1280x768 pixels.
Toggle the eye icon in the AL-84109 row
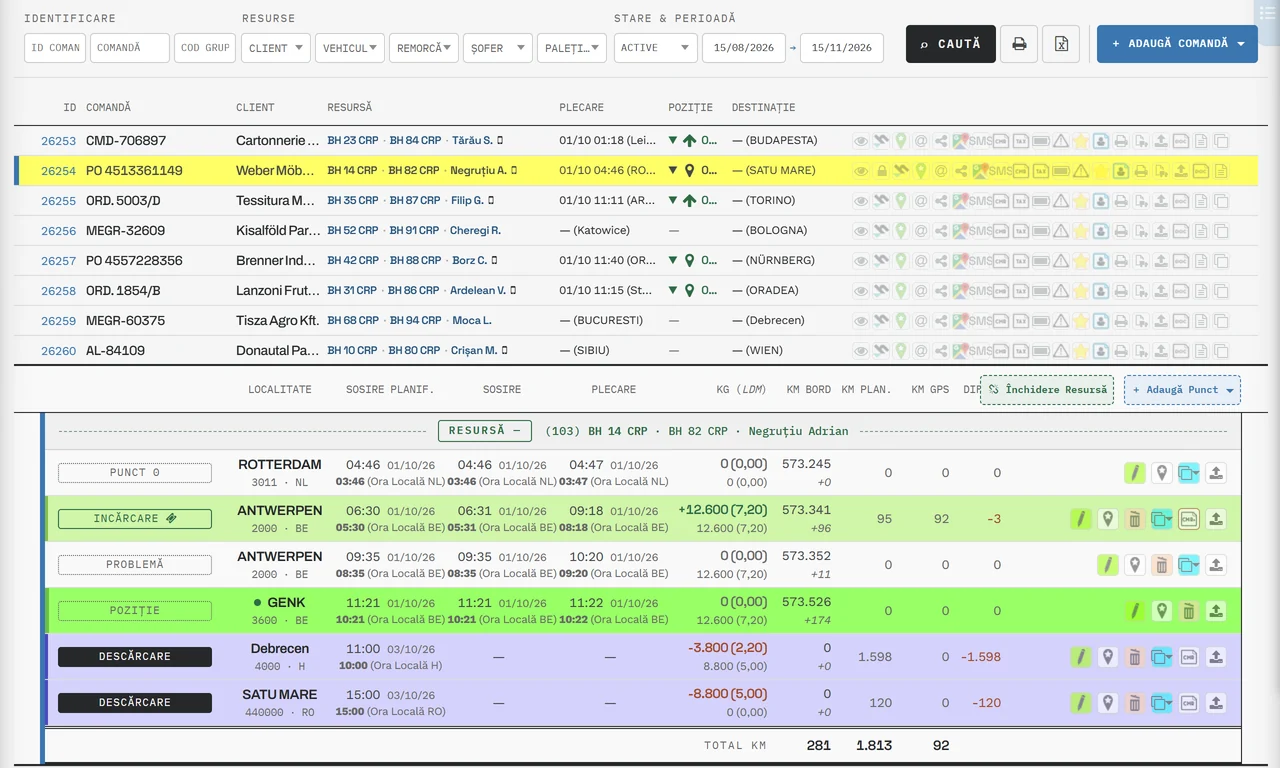click(861, 351)
